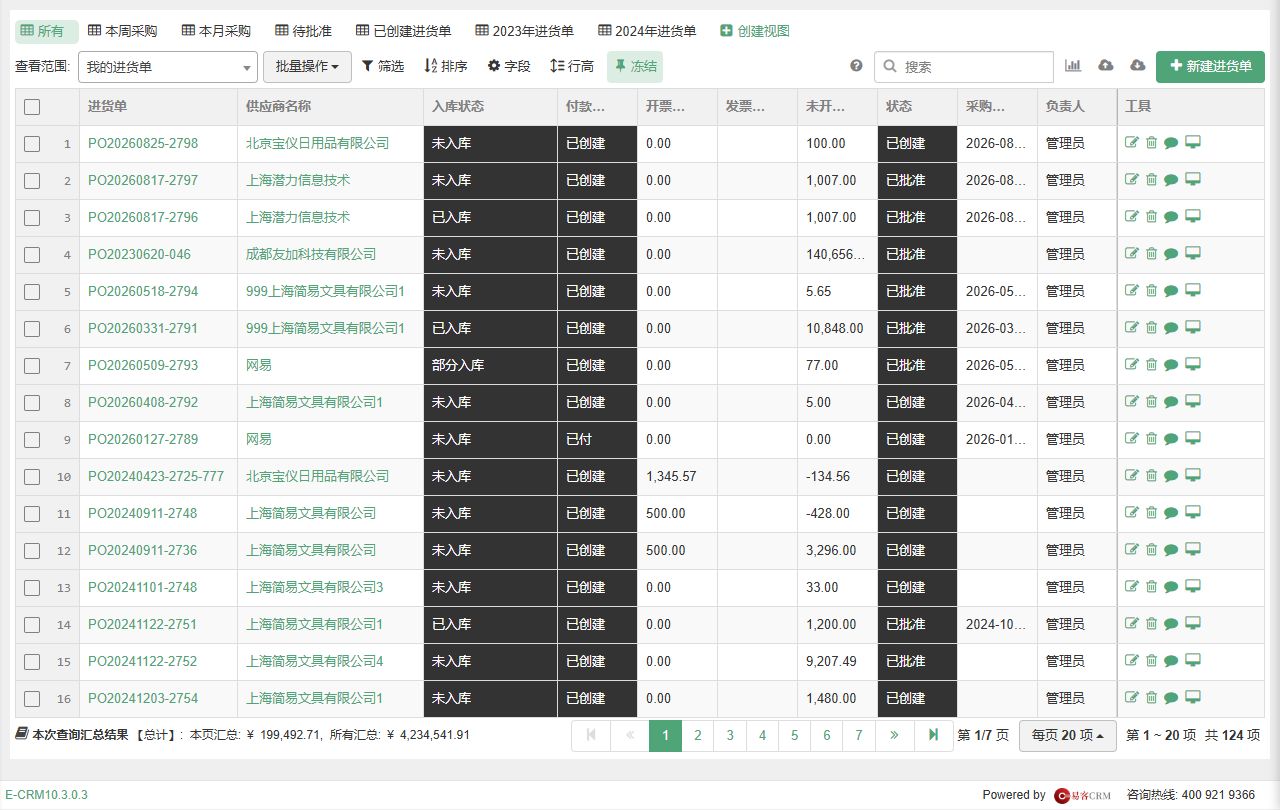Viewport: 1280px width, 810px height.
Task: Click 创建视图 link
Action: (x=755, y=31)
